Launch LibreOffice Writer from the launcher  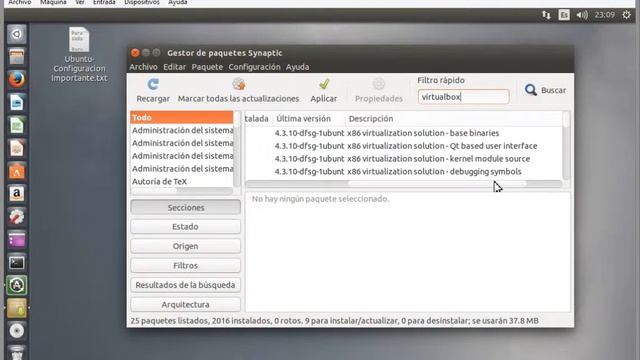click(16, 102)
